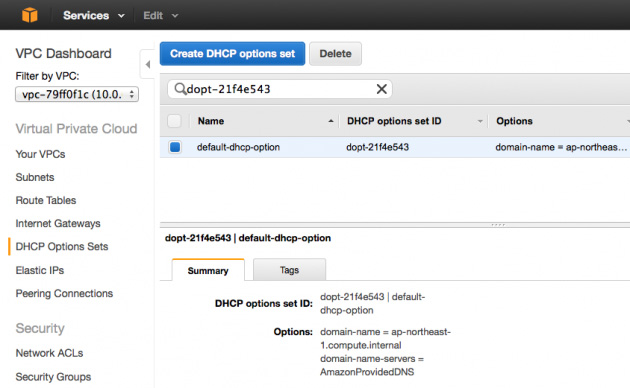The height and width of the screenshot is (388, 630).
Task: Collapse the sidebar with the arrow handle
Action: 147,64
